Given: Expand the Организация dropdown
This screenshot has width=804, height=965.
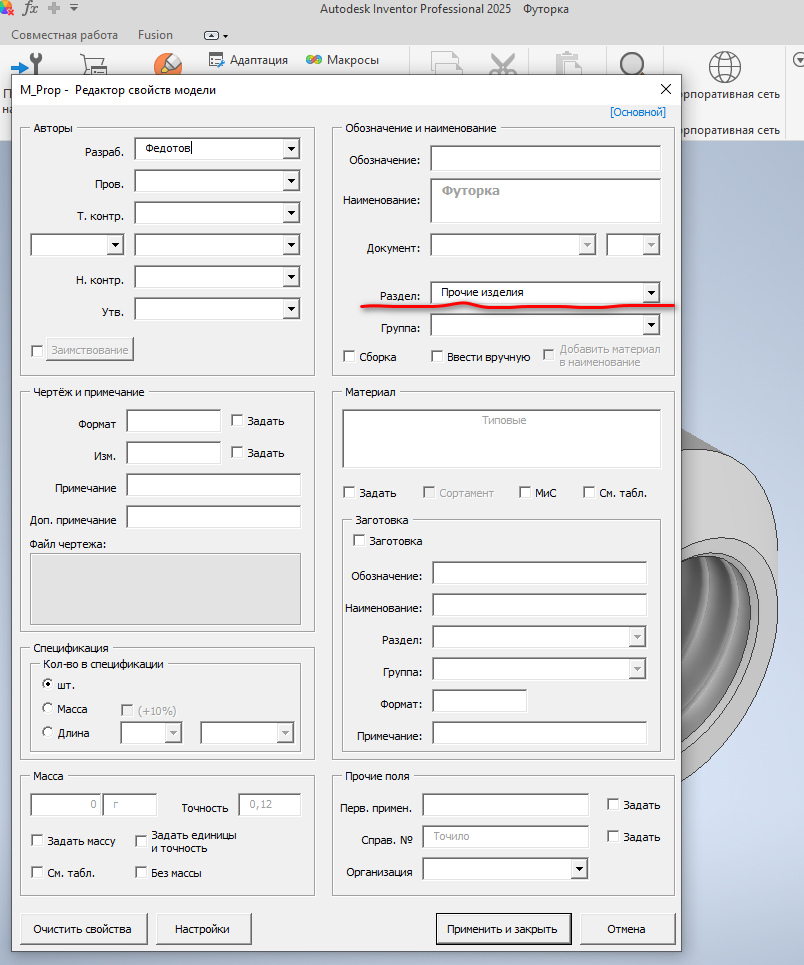Looking at the screenshot, I should (579, 869).
